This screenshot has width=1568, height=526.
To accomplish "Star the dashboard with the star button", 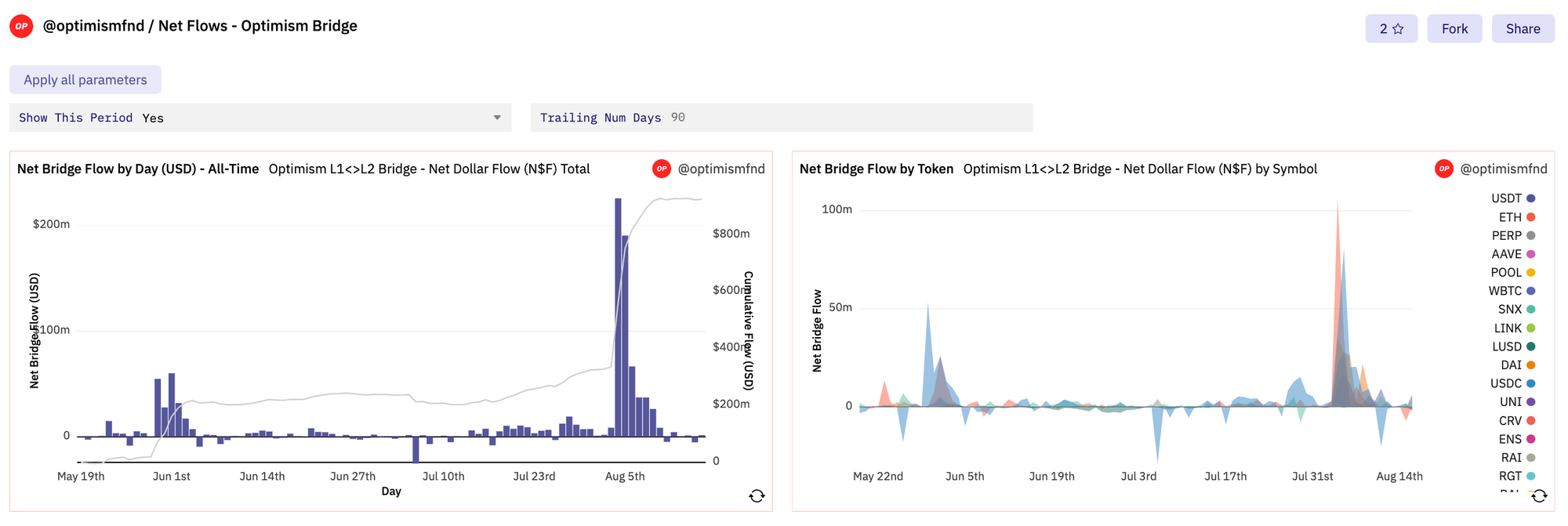I will coord(1391,29).
